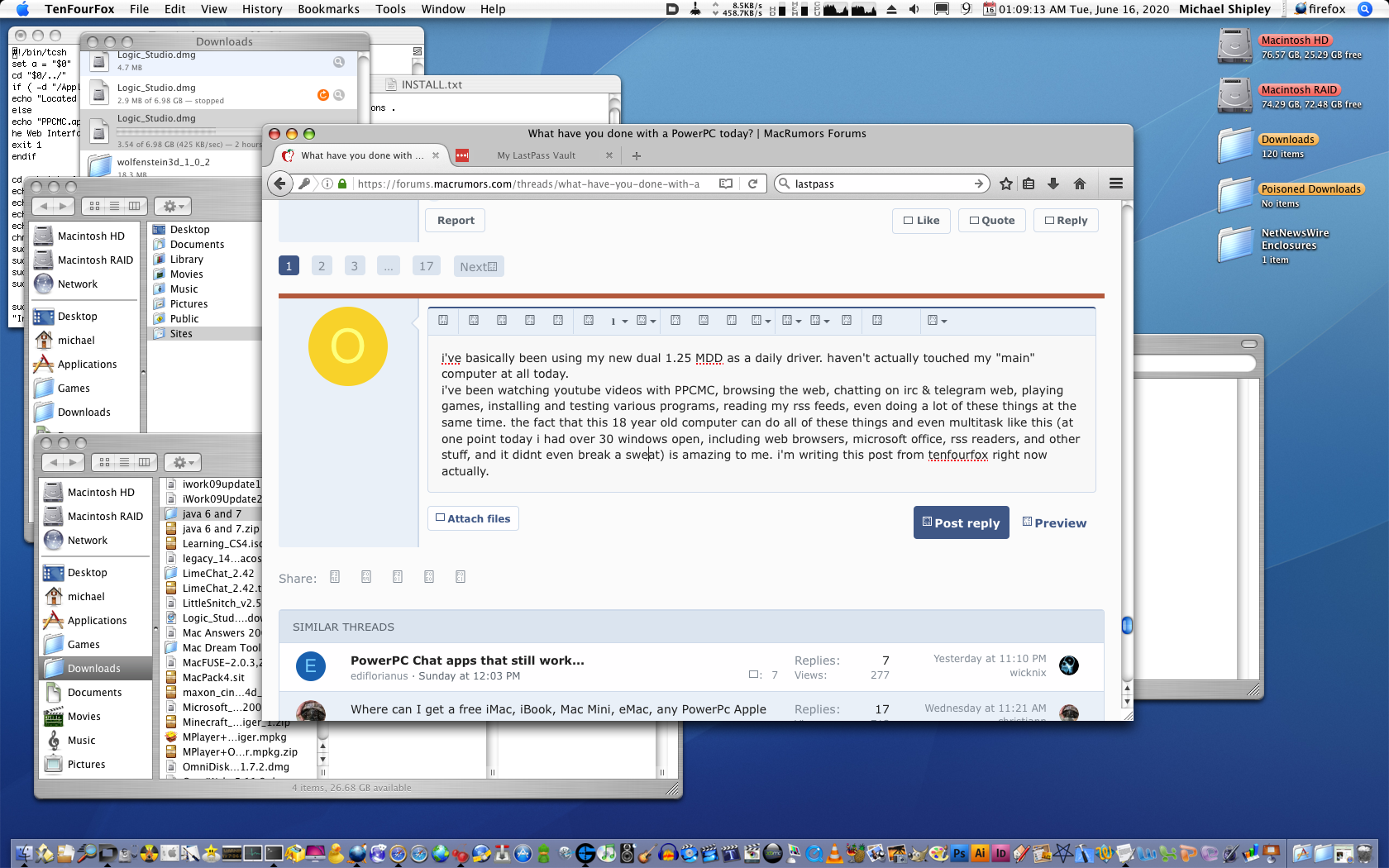Reveal 4.7 MB Logic_Studio.dmg in Finder
Screen dimensions: 1389x868
pos(338,62)
